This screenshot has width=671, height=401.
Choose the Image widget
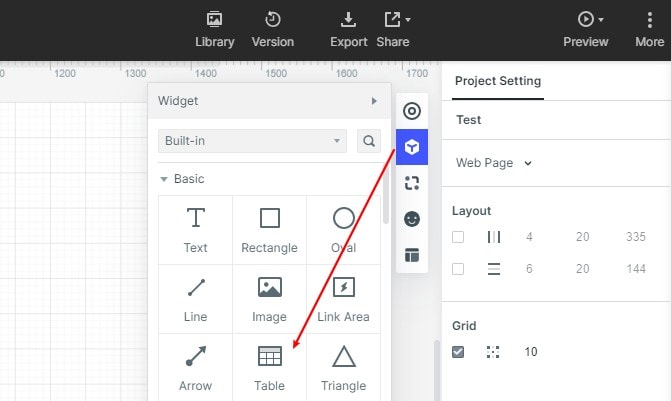click(269, 298)
